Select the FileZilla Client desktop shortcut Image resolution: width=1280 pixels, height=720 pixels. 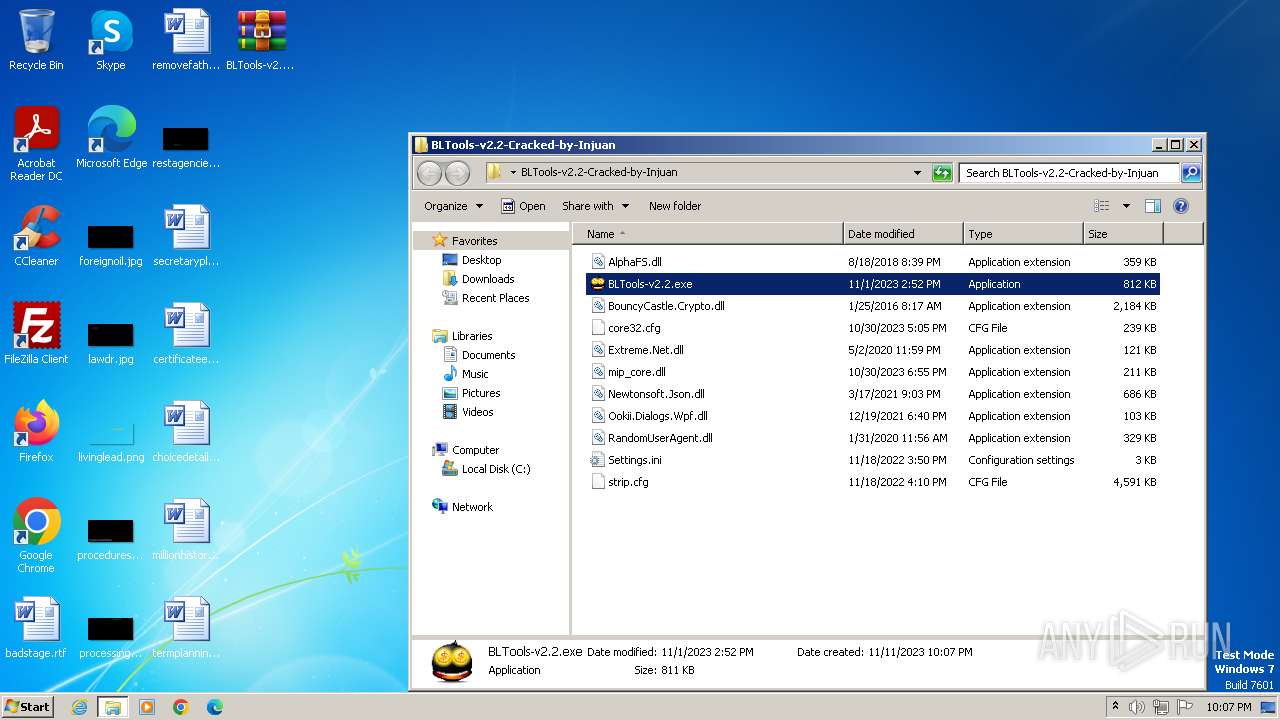(x=36, y=334)
